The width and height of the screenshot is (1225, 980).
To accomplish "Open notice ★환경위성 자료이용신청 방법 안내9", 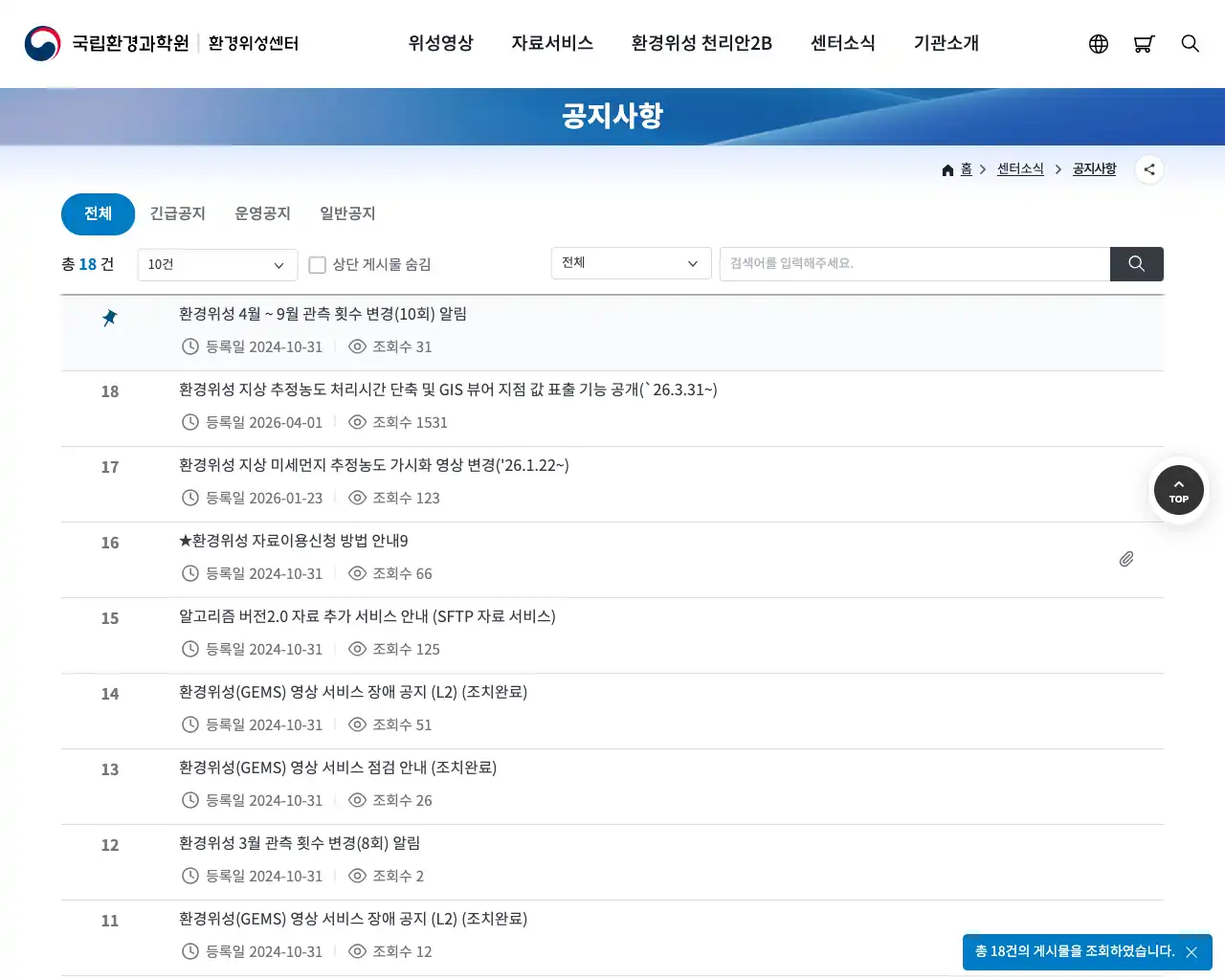I will pos(294,541).
